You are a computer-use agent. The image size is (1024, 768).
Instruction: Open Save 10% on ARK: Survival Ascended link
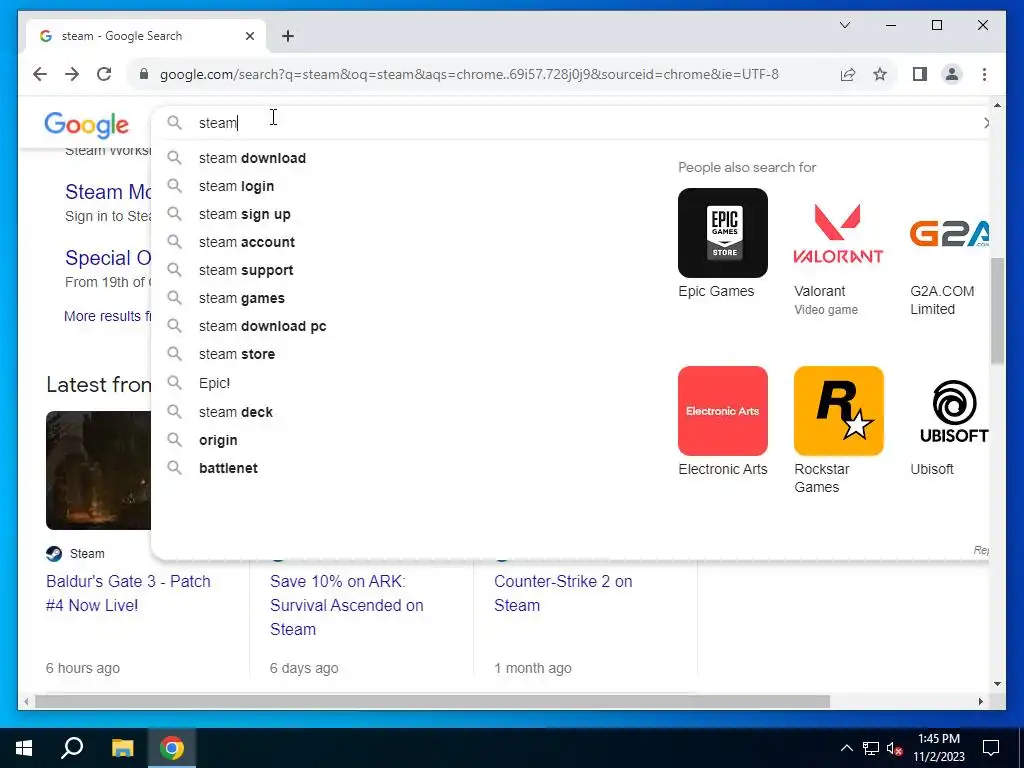pos(347,605)
